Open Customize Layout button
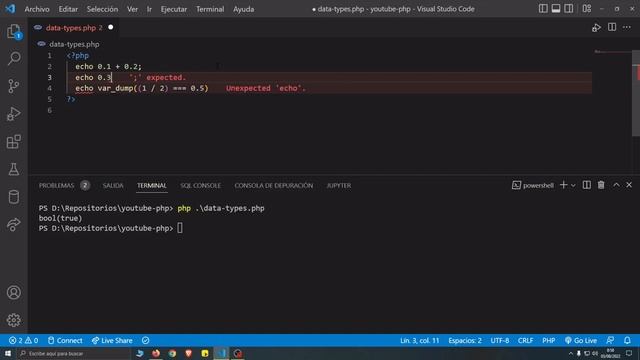The height and width of the screenshot is (360, 640). (587, 9)
